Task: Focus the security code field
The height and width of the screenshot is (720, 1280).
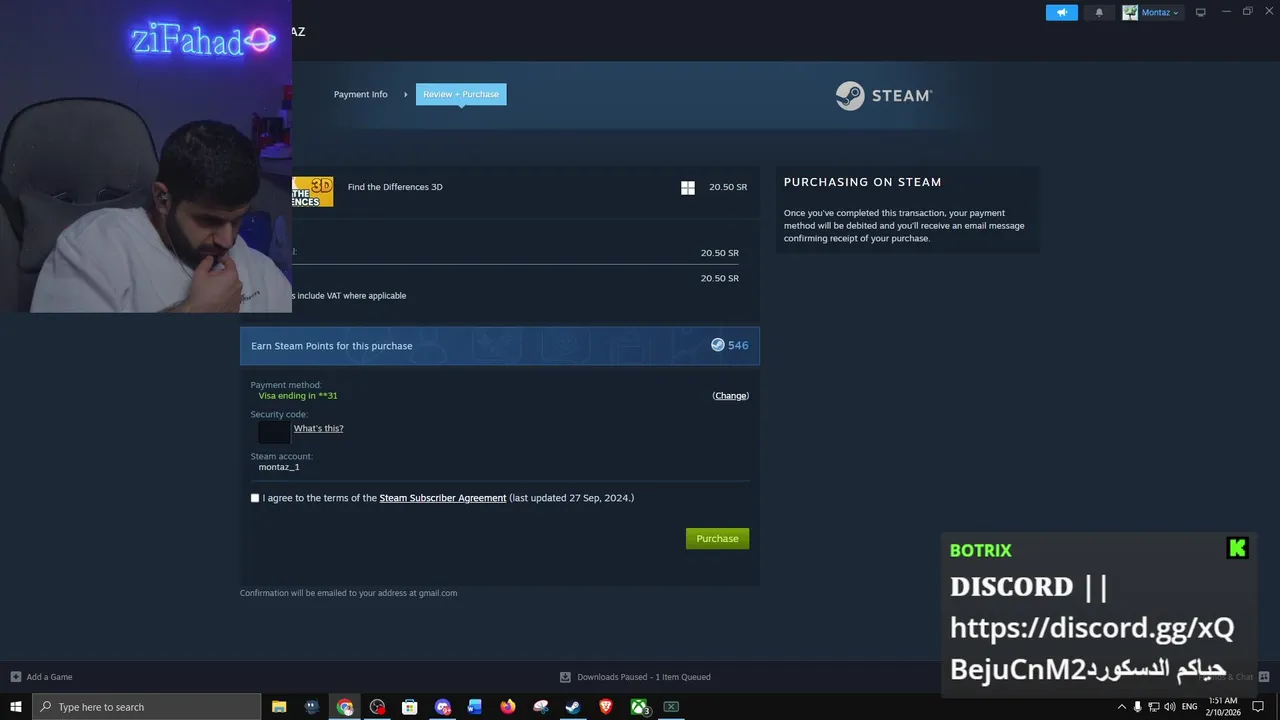Action: pos(274,431)
